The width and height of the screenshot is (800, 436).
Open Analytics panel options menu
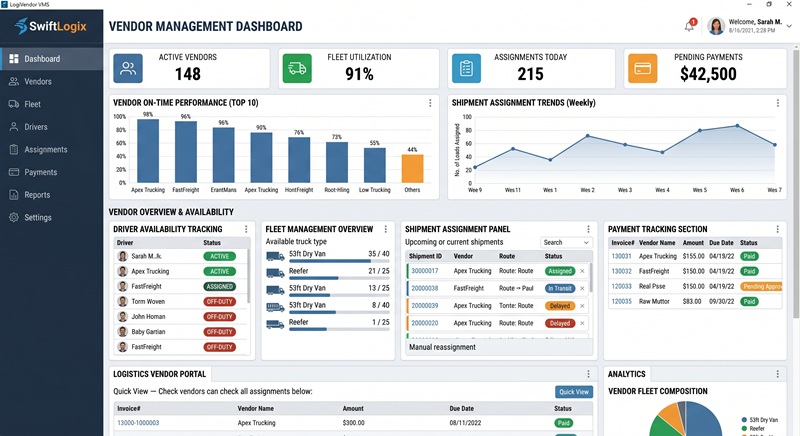(x=778, y=374)
